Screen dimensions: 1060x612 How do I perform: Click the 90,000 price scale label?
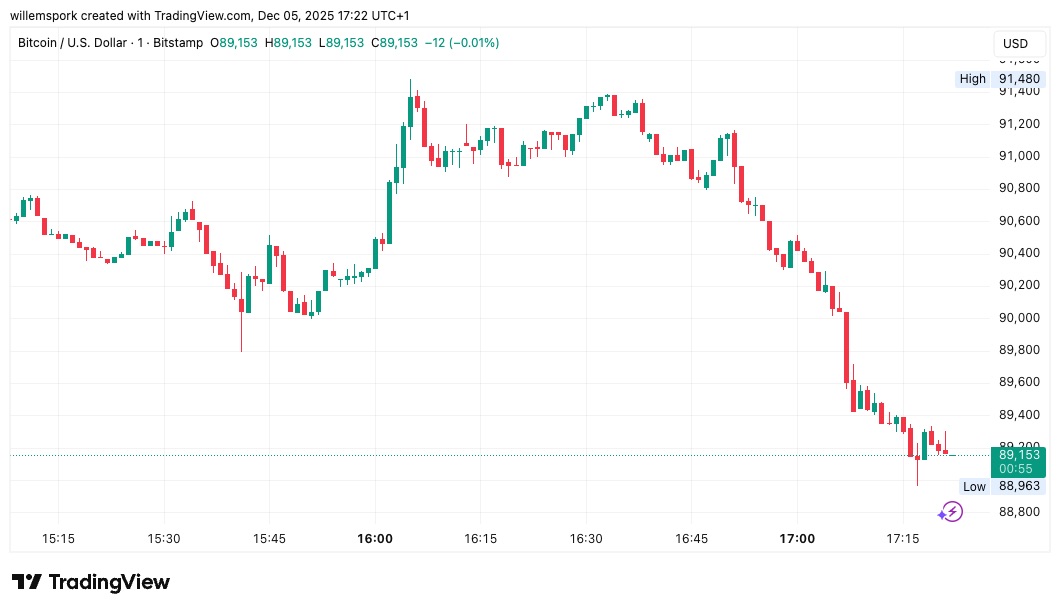(1018, 318)
